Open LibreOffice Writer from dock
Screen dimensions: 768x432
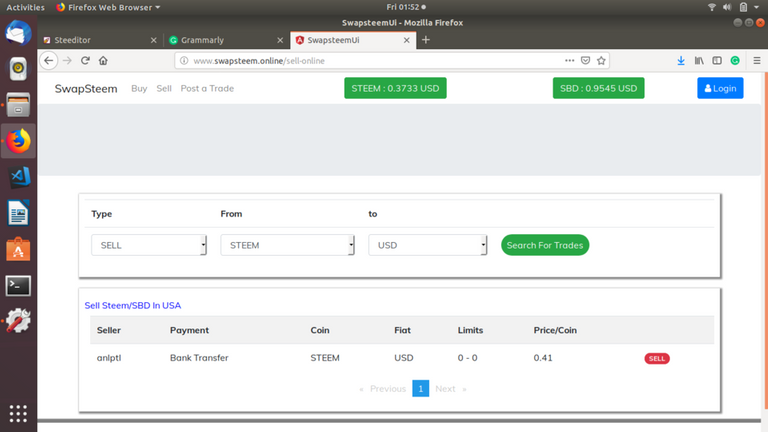[18, 213]
